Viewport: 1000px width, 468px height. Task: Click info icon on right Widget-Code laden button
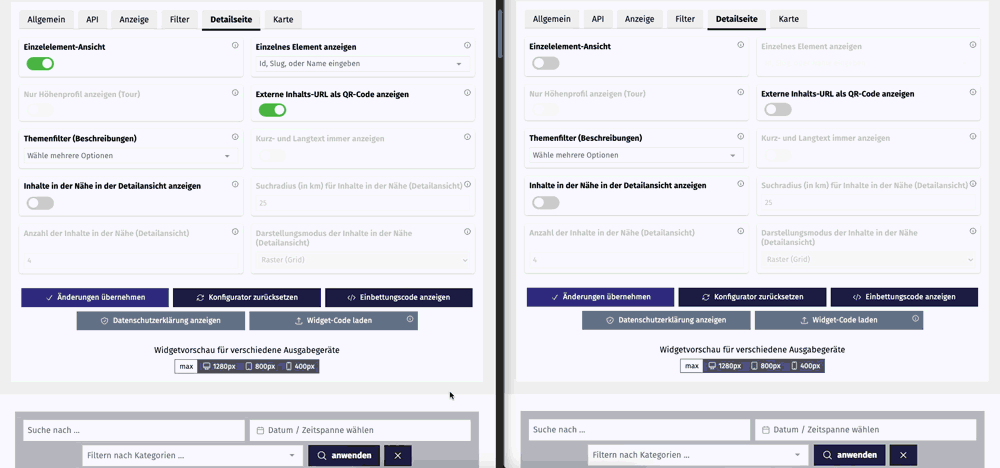click(915, 320)
